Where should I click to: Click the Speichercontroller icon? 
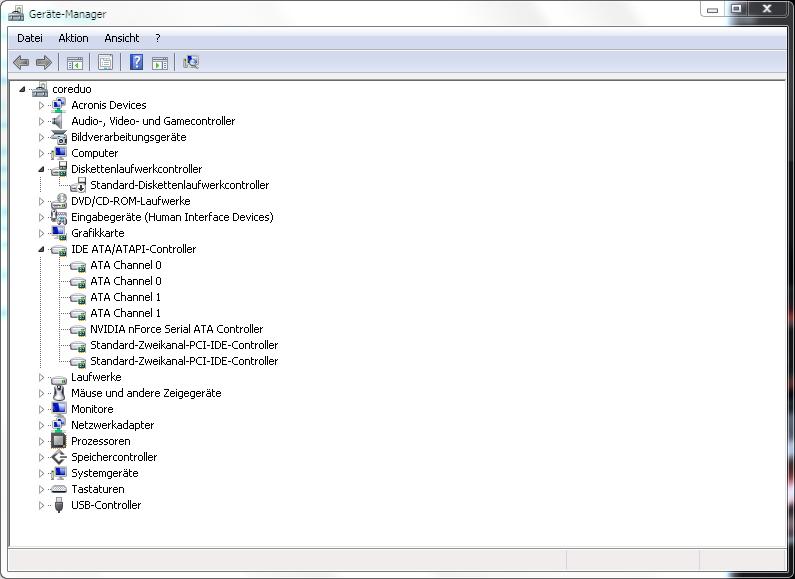click(59, 457)
